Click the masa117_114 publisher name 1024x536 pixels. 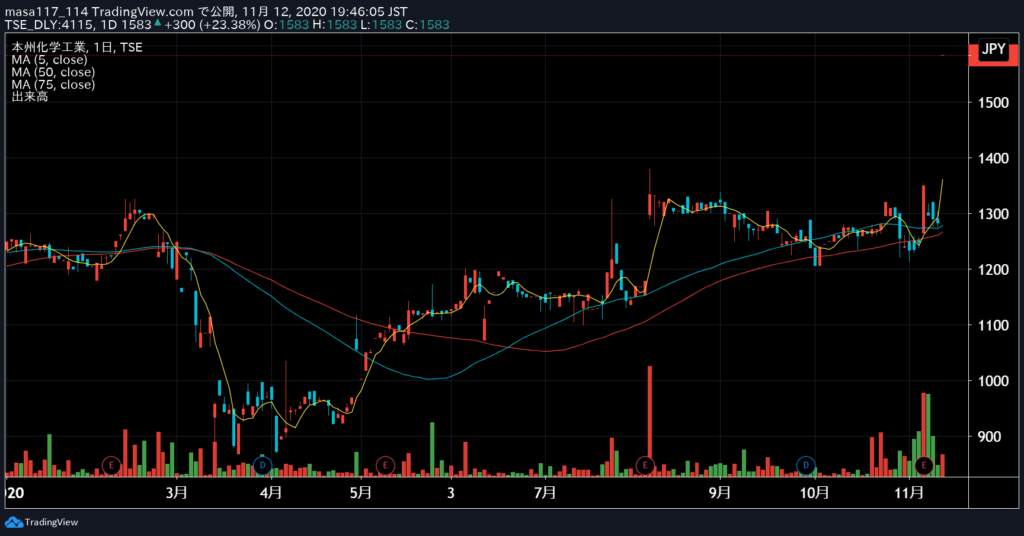tap(46, 12)
